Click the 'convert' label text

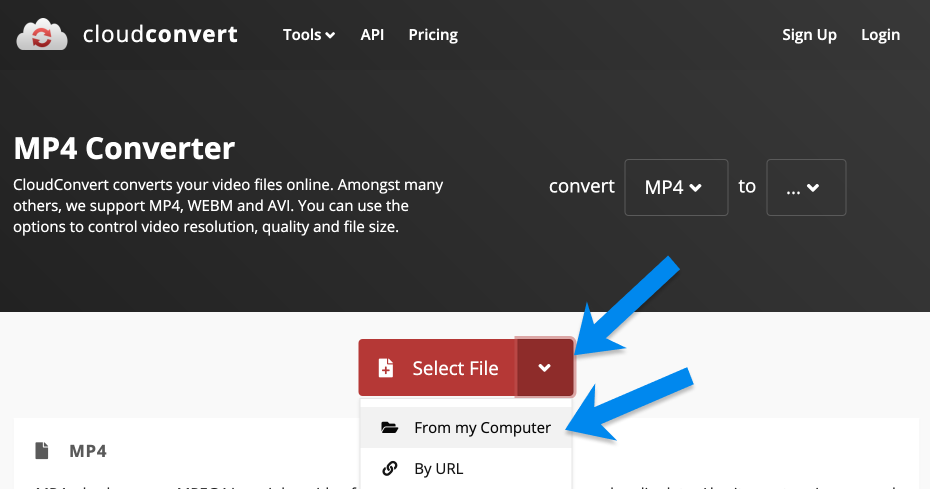(581, 186)
